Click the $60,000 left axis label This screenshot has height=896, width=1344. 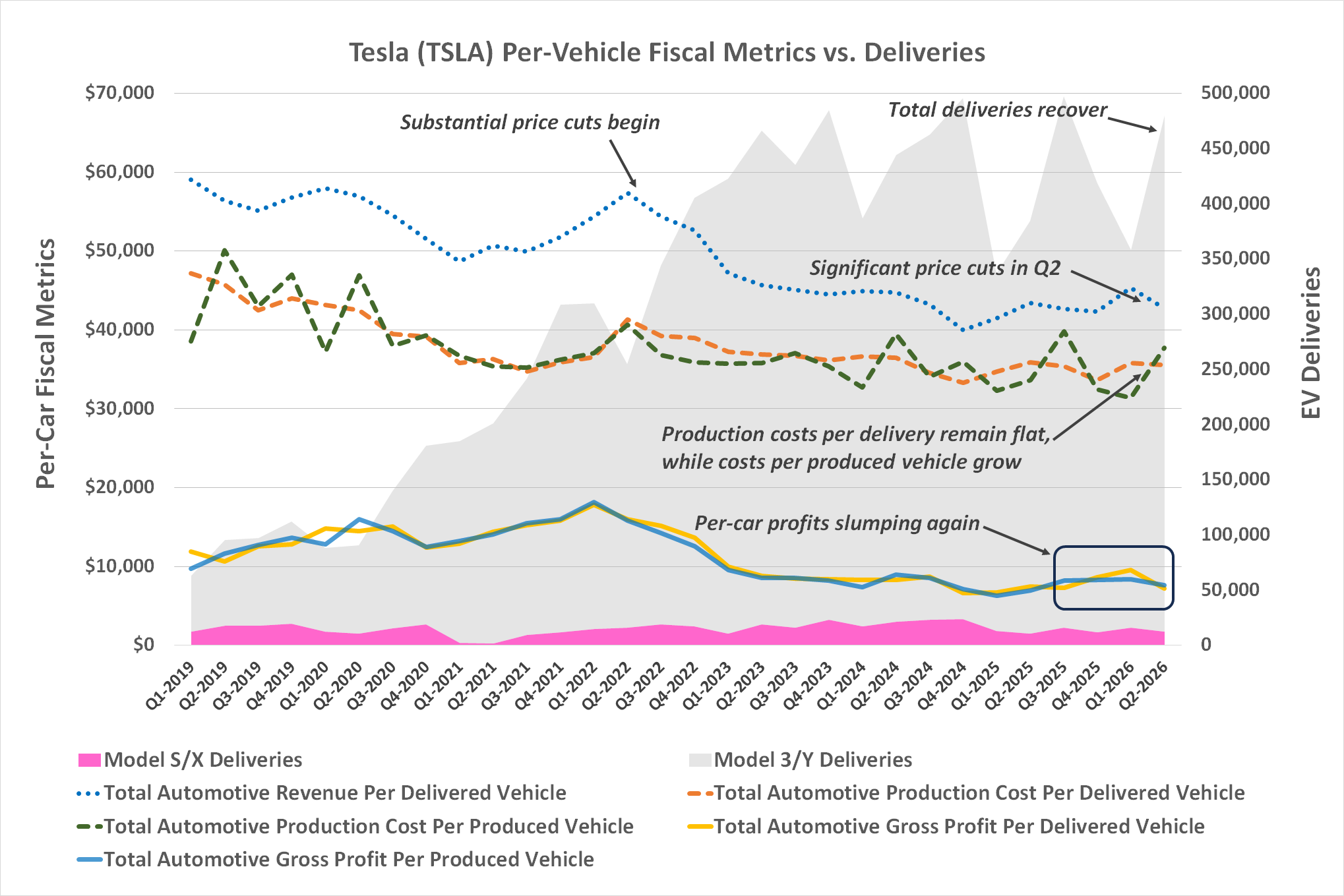(x=120, y=172)
